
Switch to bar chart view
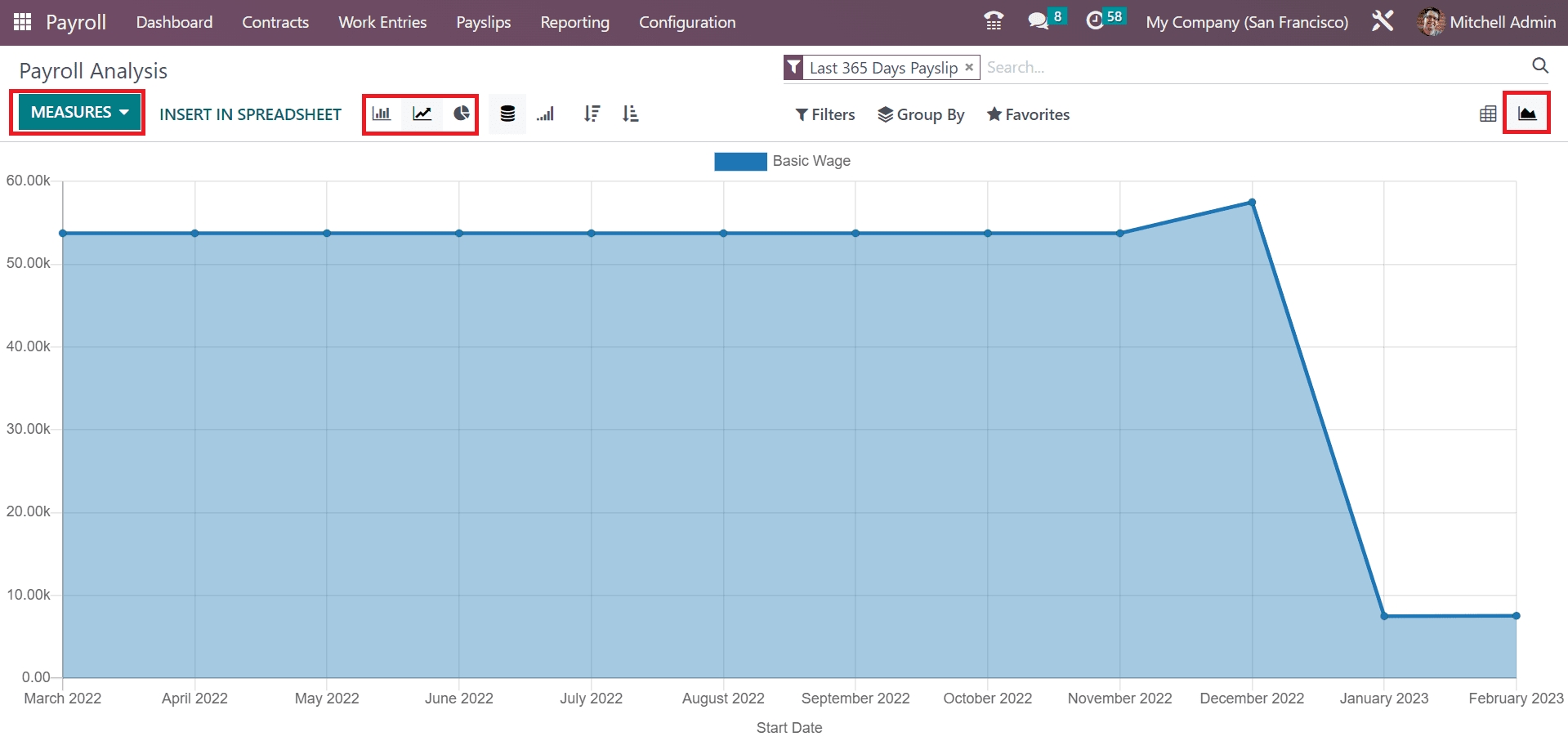click(x=382, y=114)
